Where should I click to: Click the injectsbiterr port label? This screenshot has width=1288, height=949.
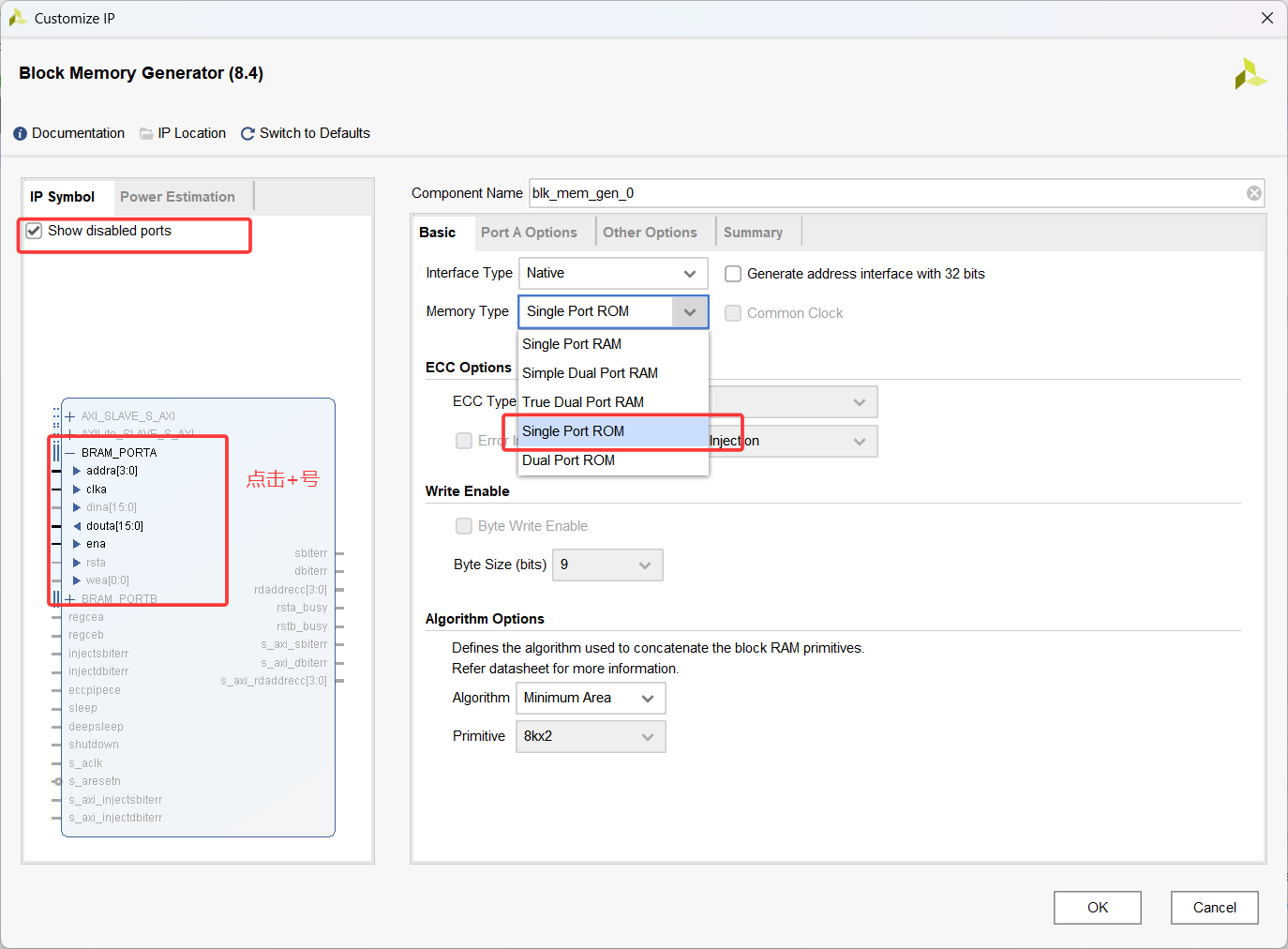tap(98, 654)
